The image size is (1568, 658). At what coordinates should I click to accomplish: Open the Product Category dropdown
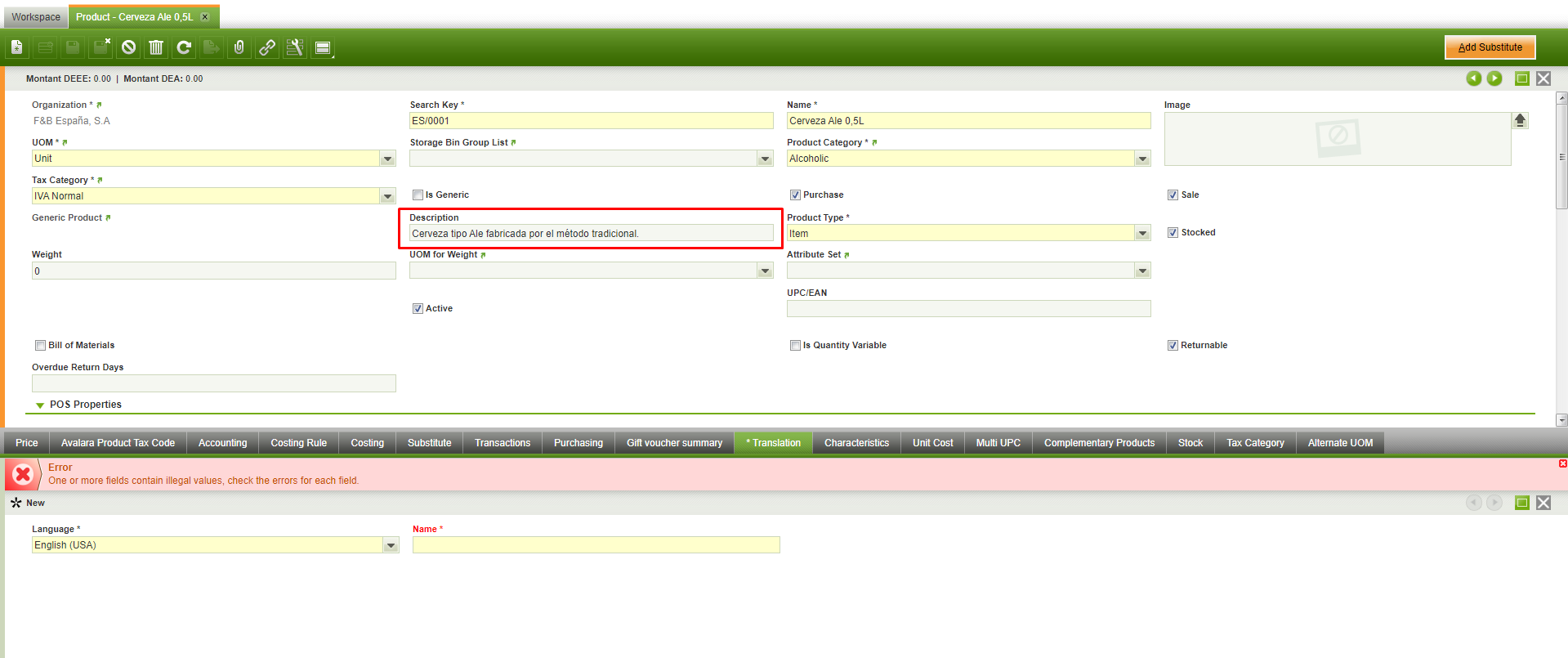(1143, 159)
